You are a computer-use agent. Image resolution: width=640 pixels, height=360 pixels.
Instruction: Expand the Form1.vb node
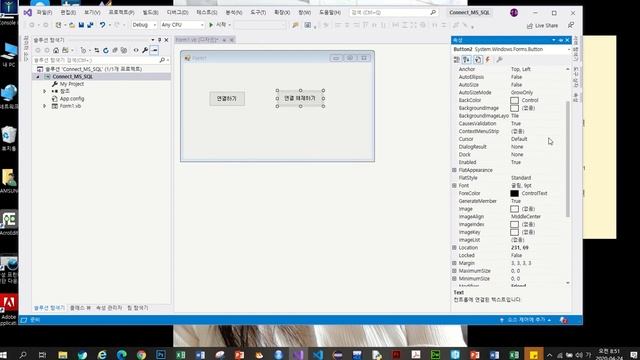[x=45, y=106]
